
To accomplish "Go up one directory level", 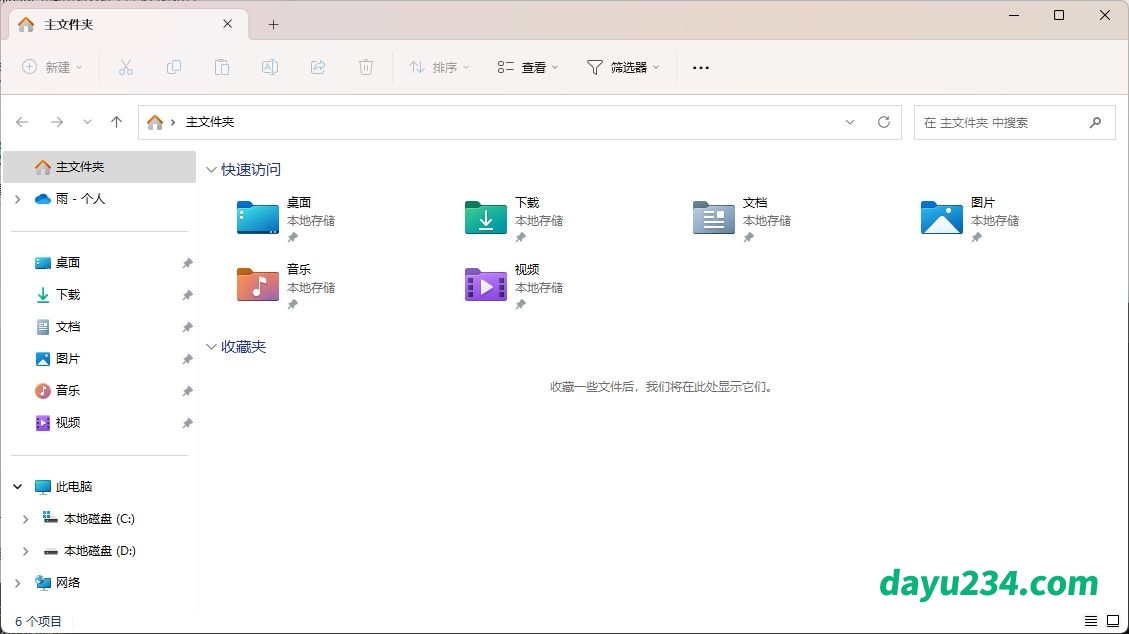I will tap(116, 122).
